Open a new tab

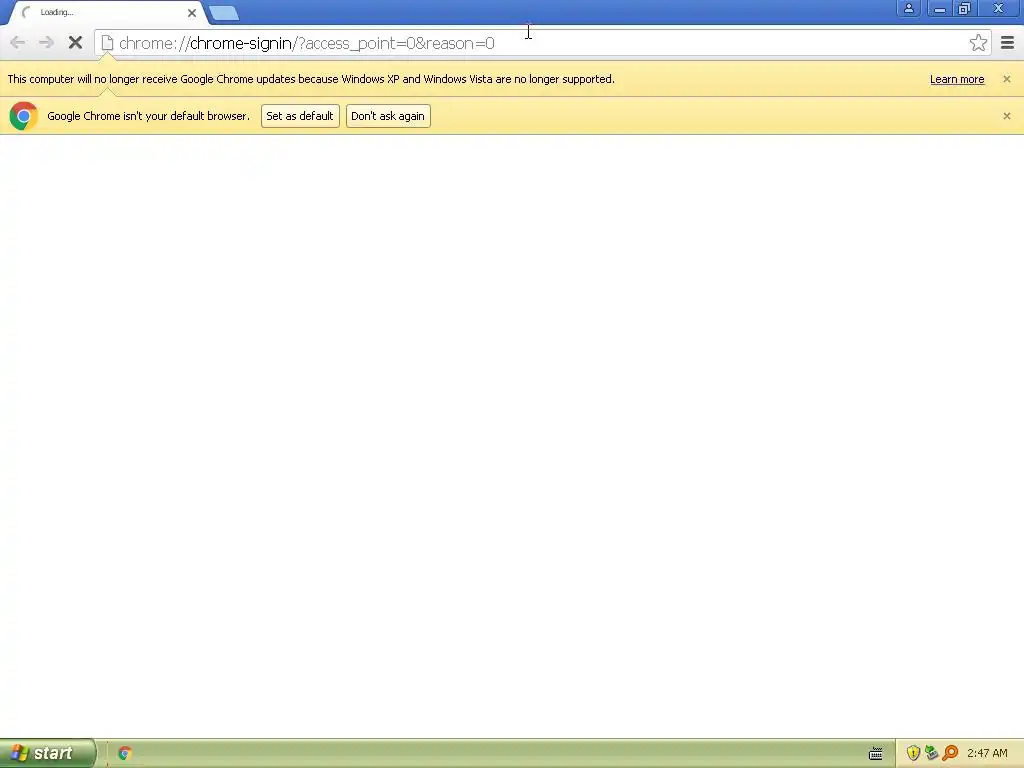224,12
